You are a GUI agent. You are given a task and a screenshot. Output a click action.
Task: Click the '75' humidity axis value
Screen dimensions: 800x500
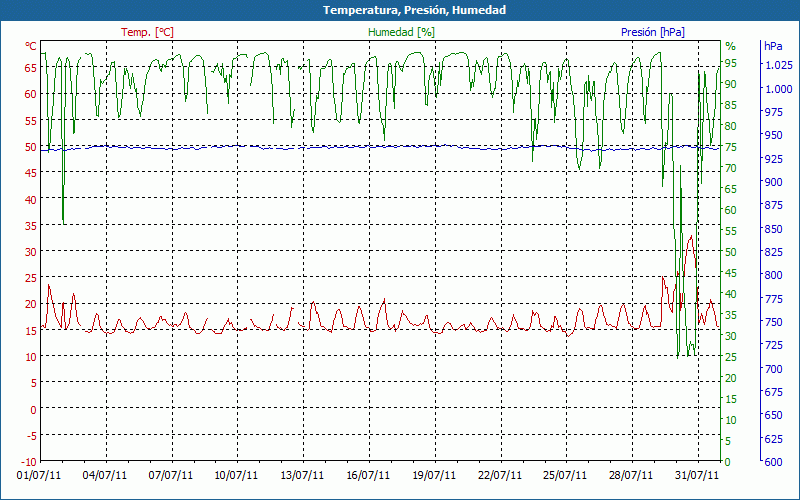click(731, 147)
